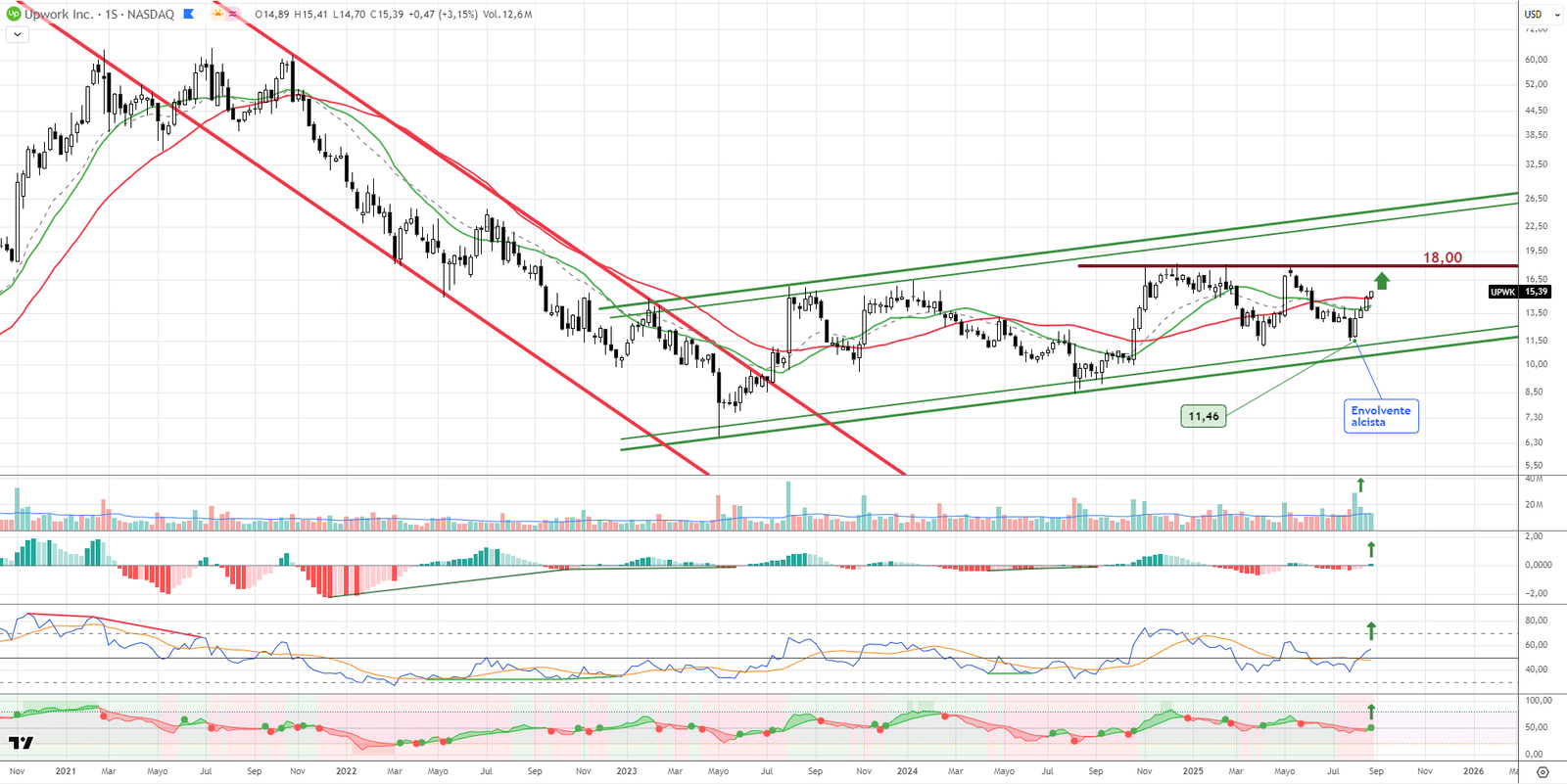Open the USD currency dropdown
The width and height of the screenshot is (1567, 784).
(1542, 14)
